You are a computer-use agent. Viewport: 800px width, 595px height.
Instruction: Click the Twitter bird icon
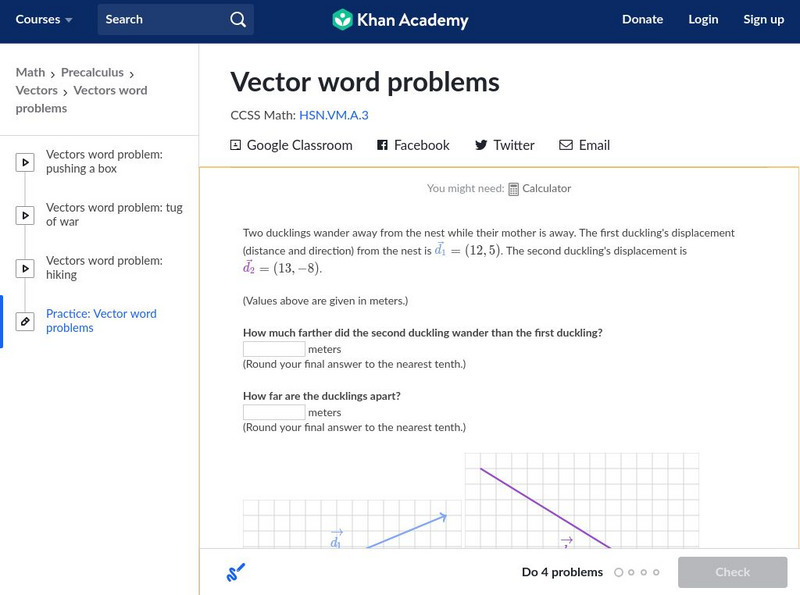481,145
